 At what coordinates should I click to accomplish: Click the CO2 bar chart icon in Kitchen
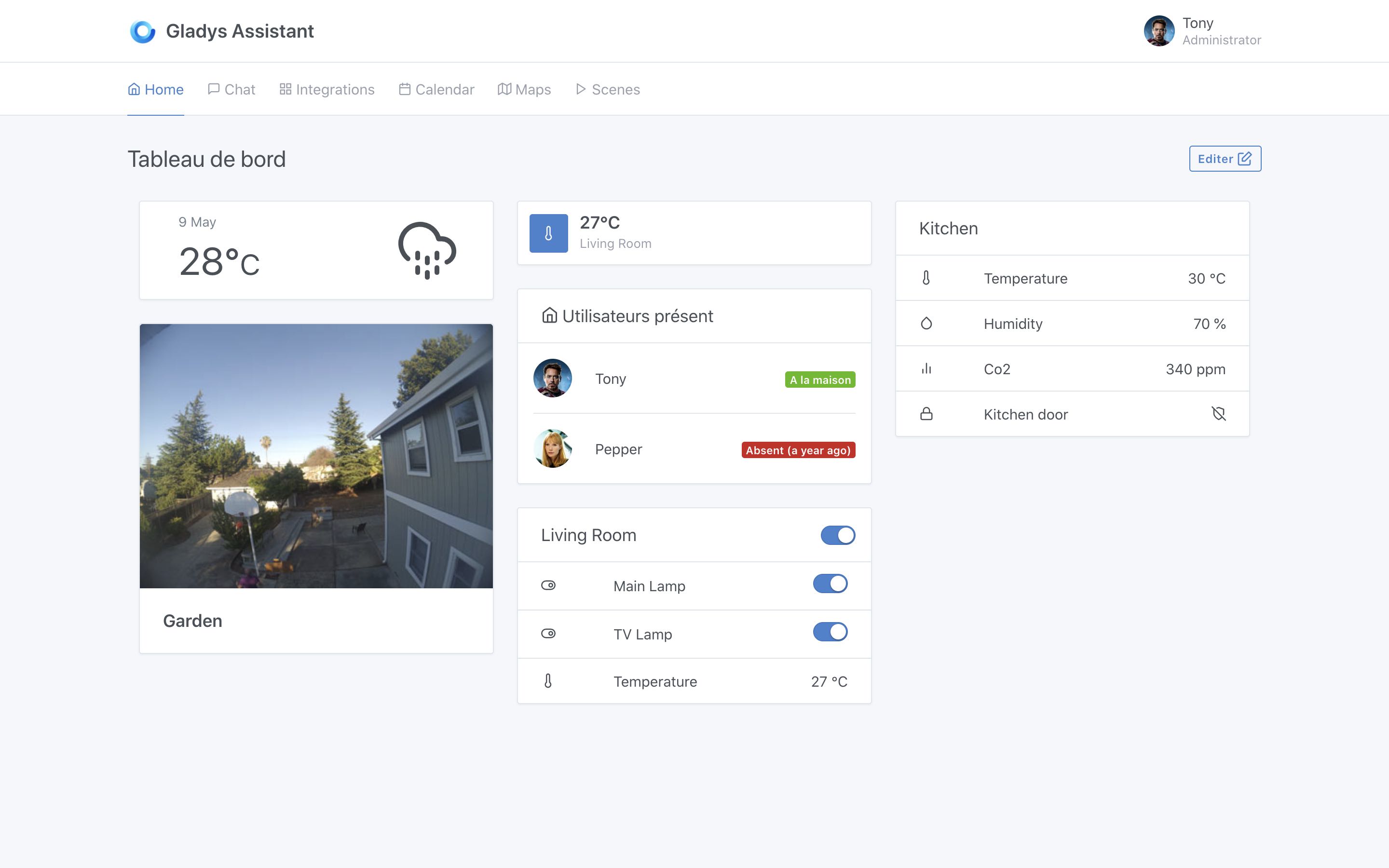point(925,368)
